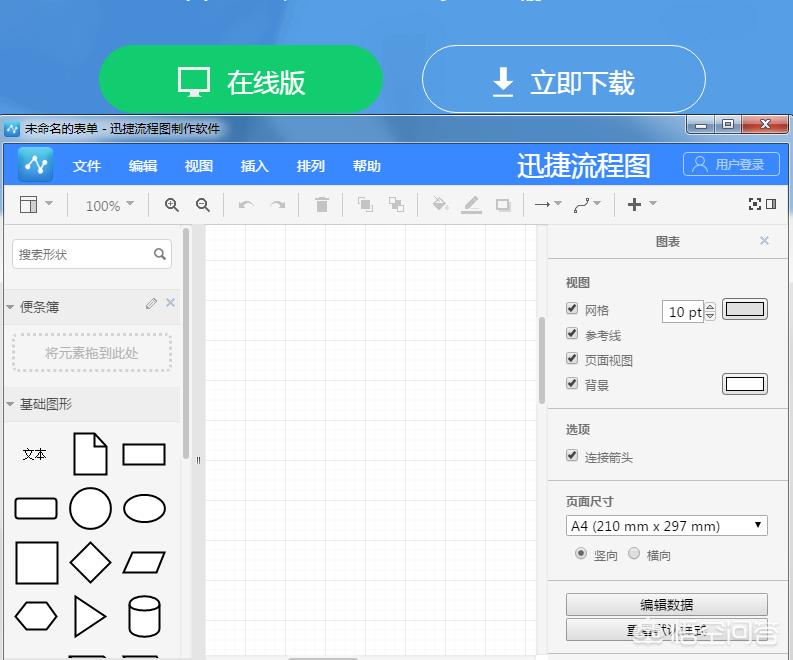Open the 100% zoom dropdown
Screen dimensions: 793x660
110,205
